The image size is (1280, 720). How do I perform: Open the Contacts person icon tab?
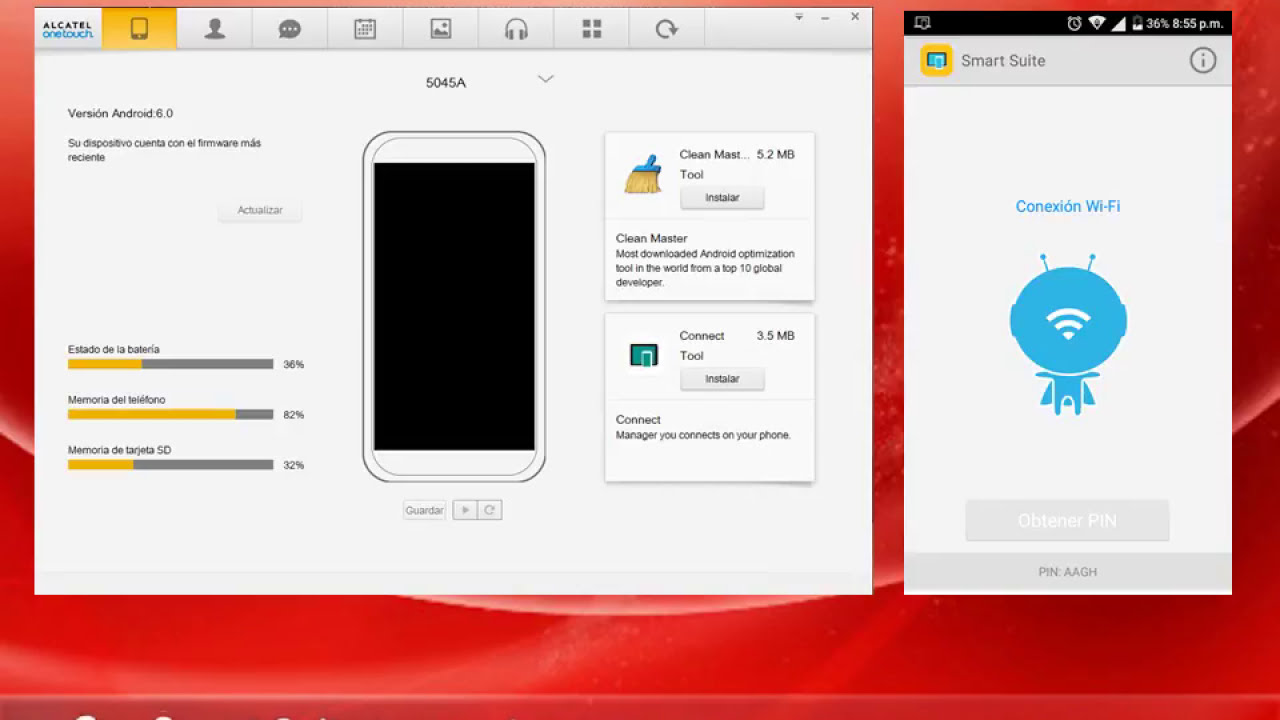coord(214,29)
